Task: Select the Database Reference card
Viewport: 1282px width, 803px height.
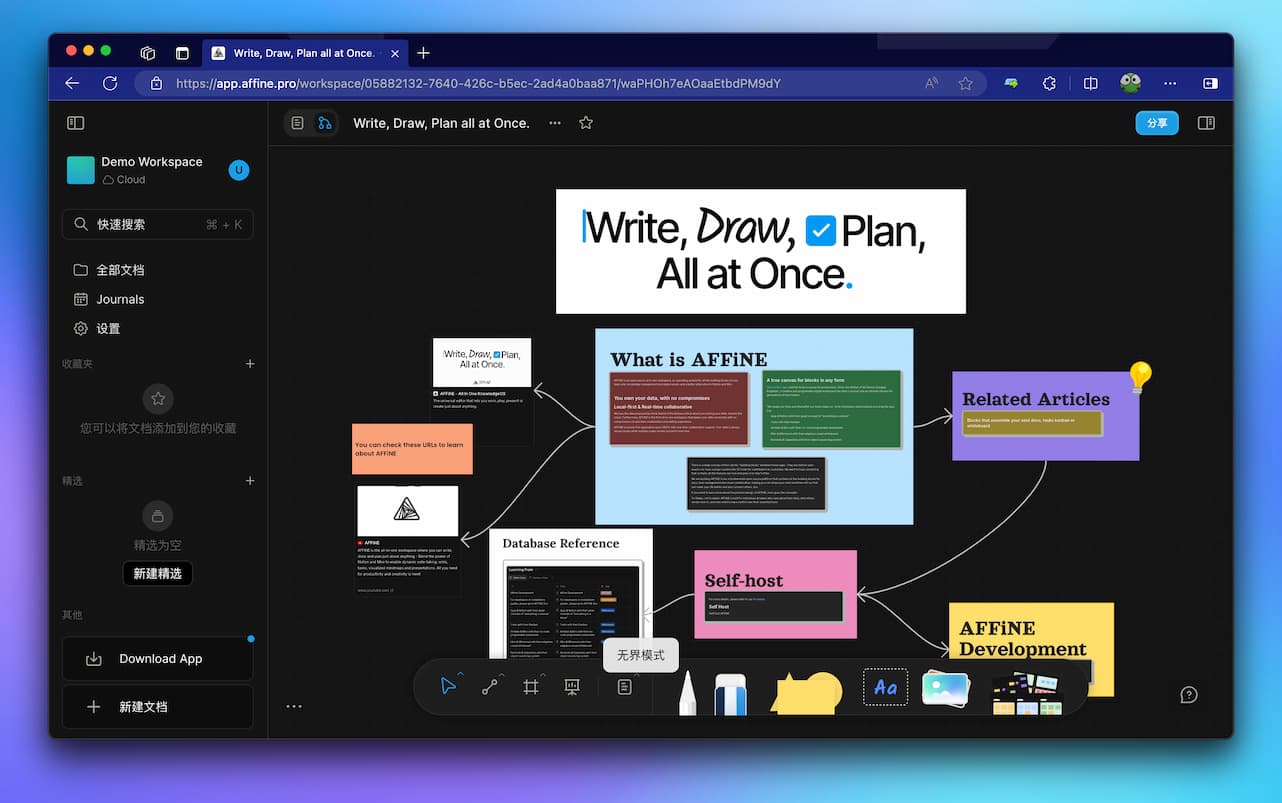Action: [x=571, y=593]
